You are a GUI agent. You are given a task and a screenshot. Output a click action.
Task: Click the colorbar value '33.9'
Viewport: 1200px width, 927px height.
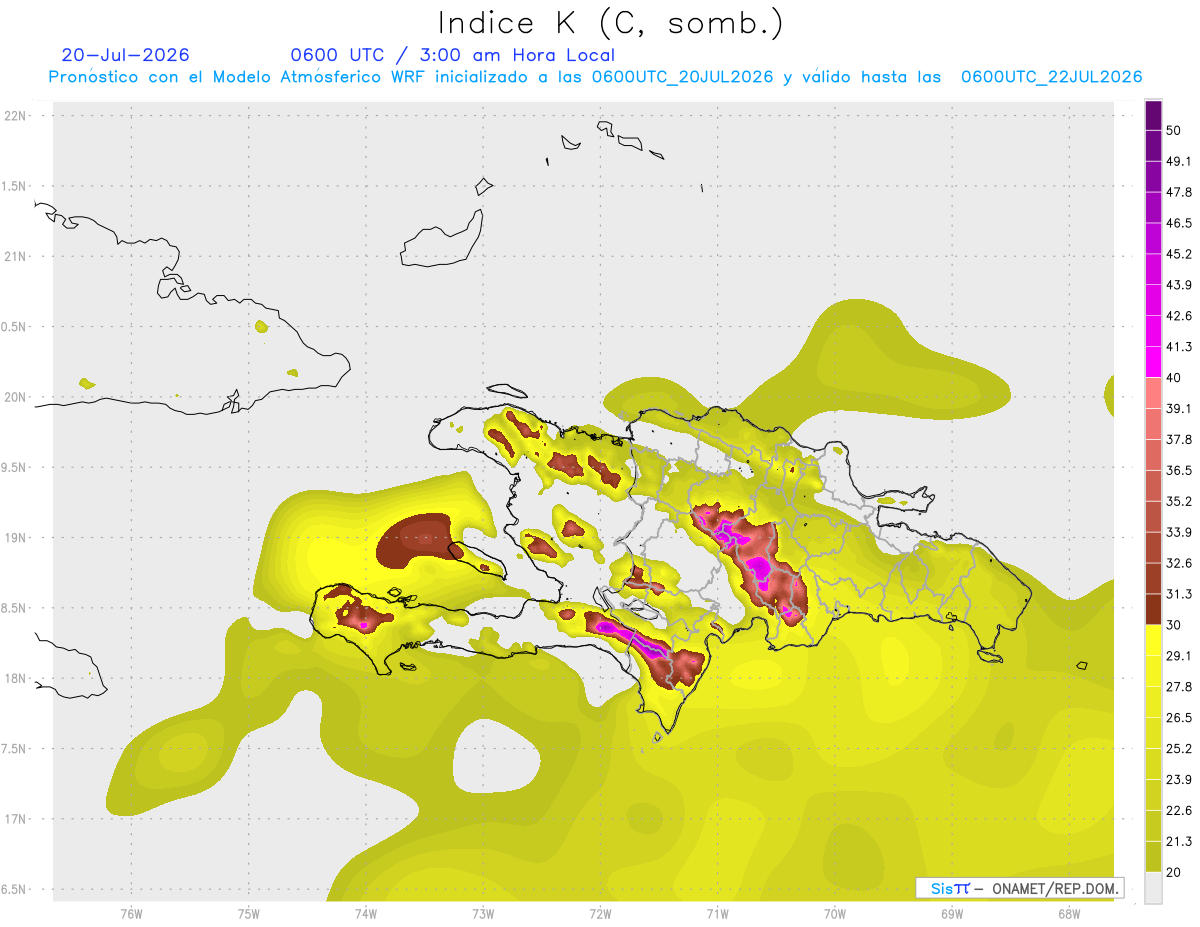(1179, 532)
